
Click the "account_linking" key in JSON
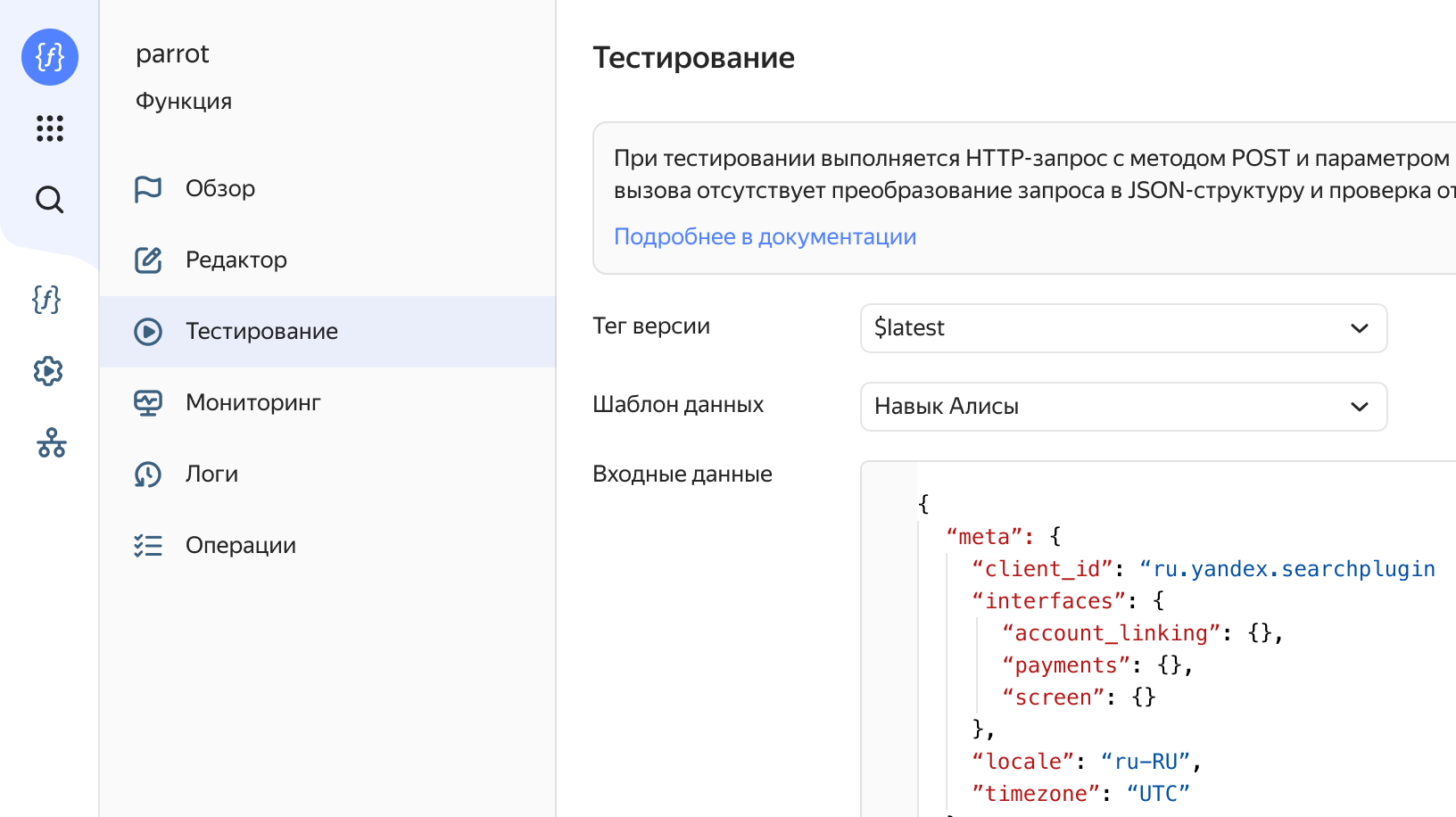tap(1111, 633)
